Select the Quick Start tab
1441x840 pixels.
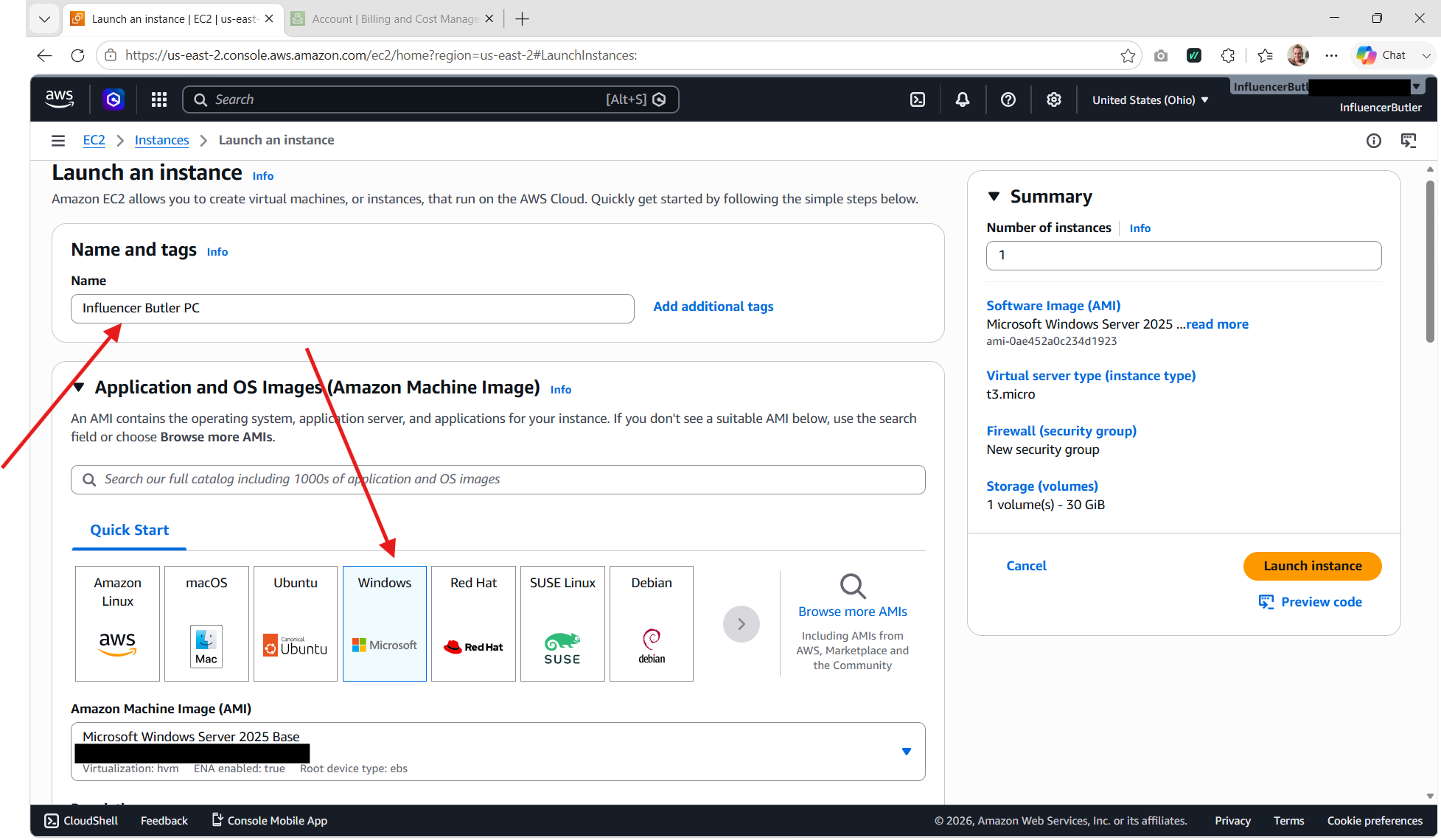click(x=130, y=530)
